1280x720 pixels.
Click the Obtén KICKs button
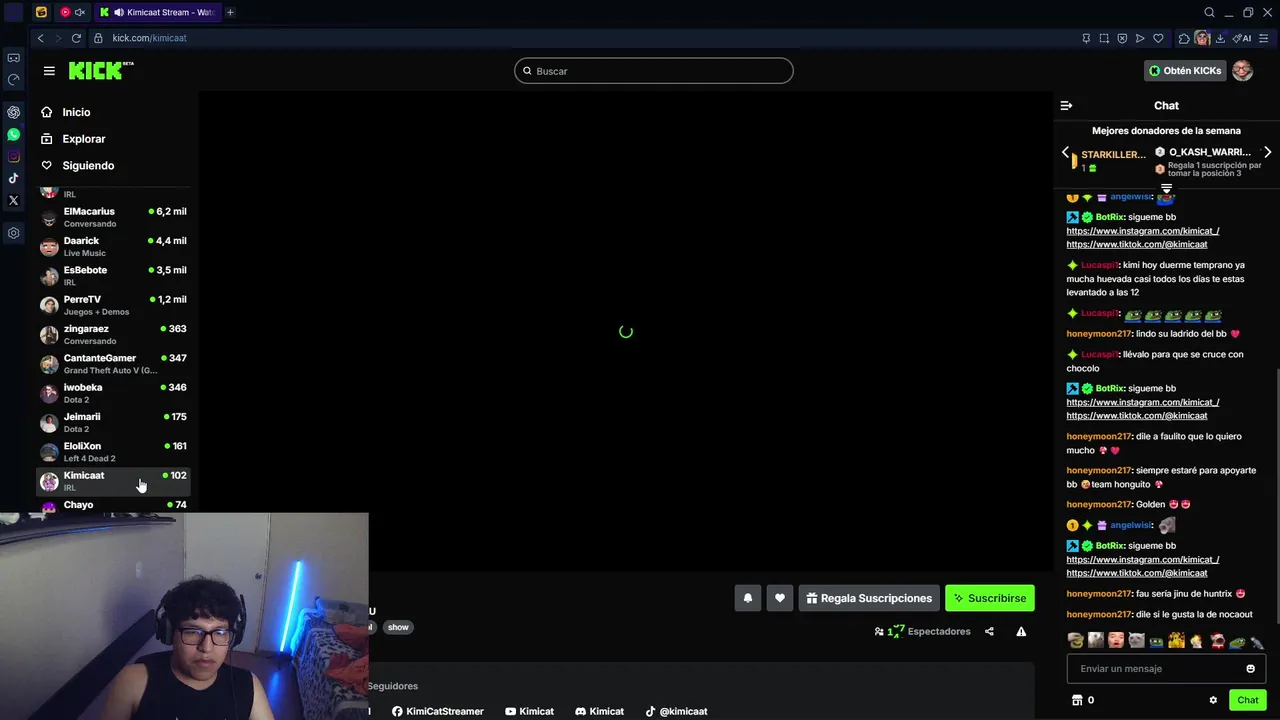[x=1185, y=71]
